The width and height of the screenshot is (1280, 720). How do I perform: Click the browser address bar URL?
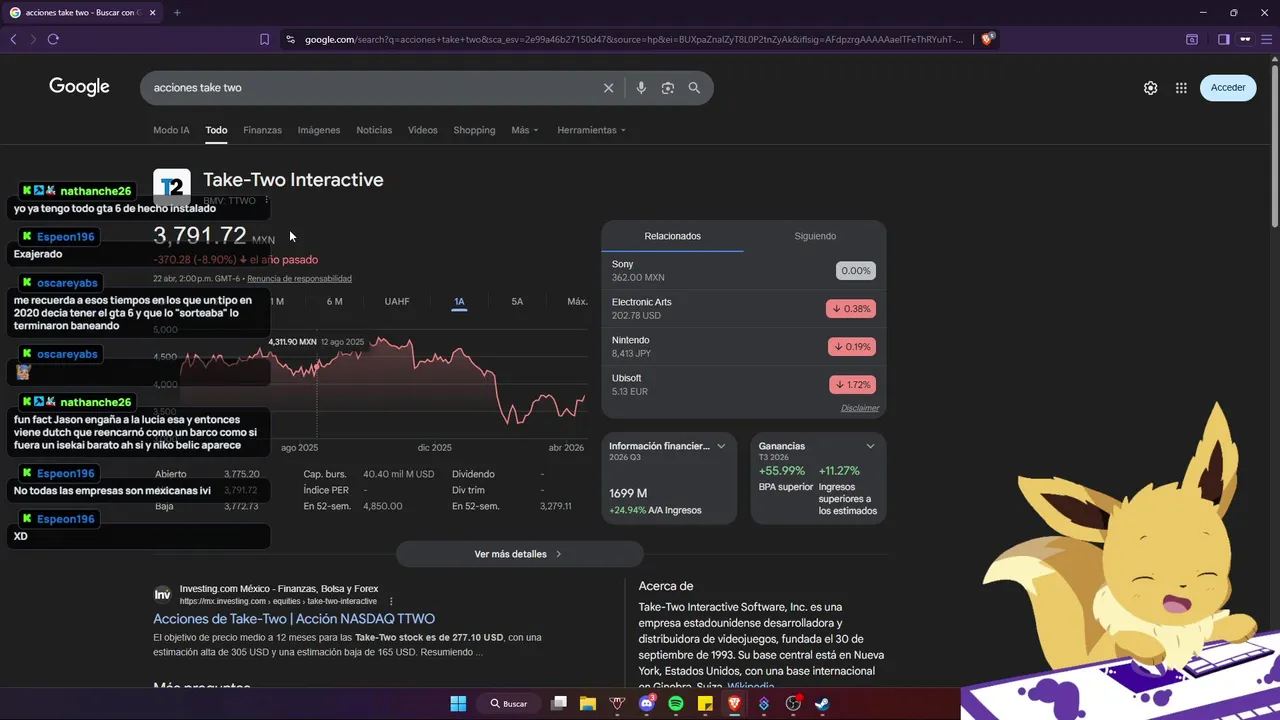point(634,39)
